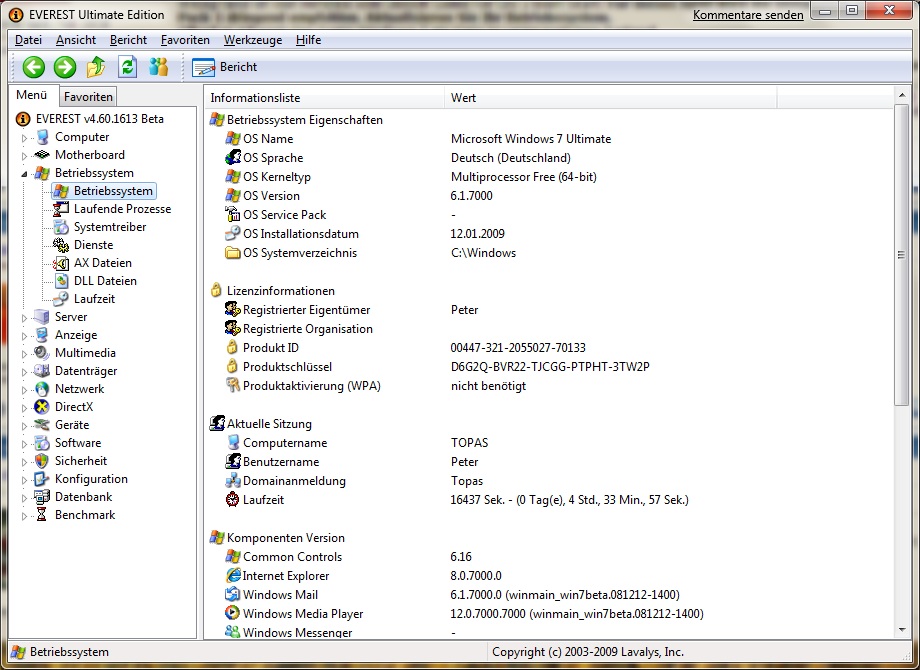This screenshot has height=670, width=920.
Task: Click the Kommentare senden link
Action: click(x=748, y=15)
